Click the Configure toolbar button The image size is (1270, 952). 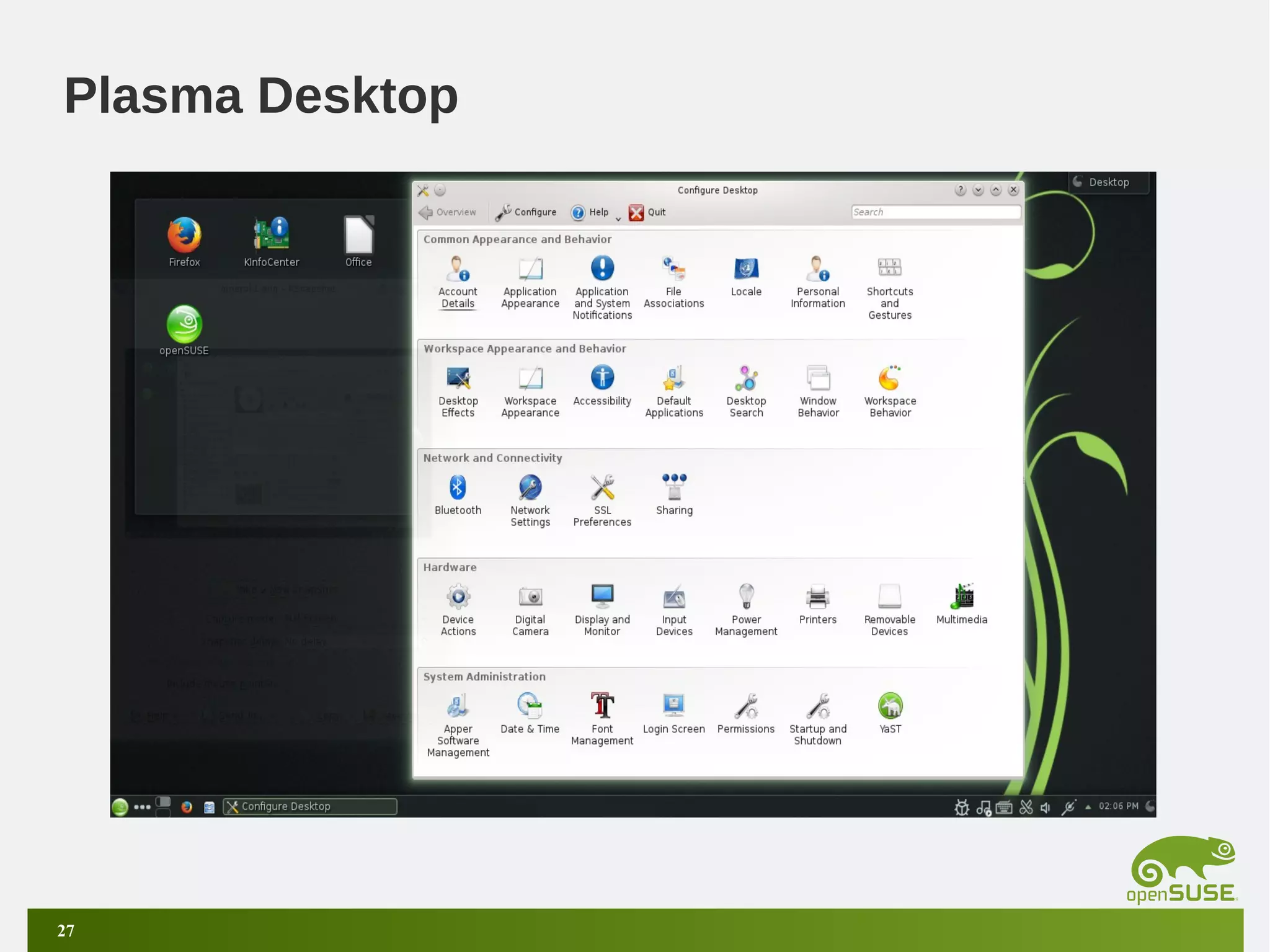(526, 212)
